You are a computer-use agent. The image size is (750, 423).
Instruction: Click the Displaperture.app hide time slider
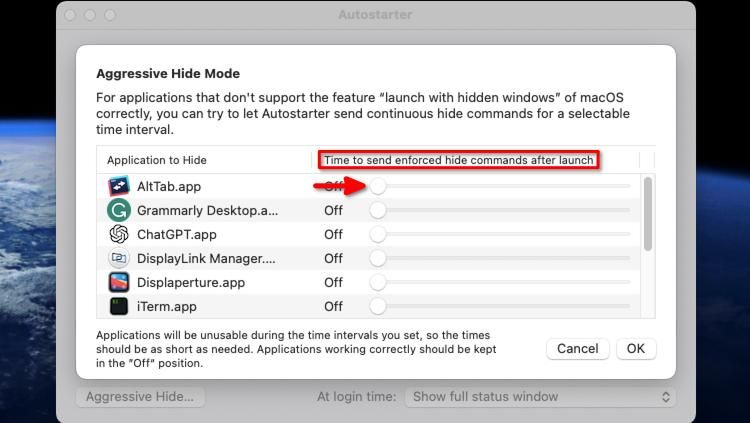[x=378, y=282]
